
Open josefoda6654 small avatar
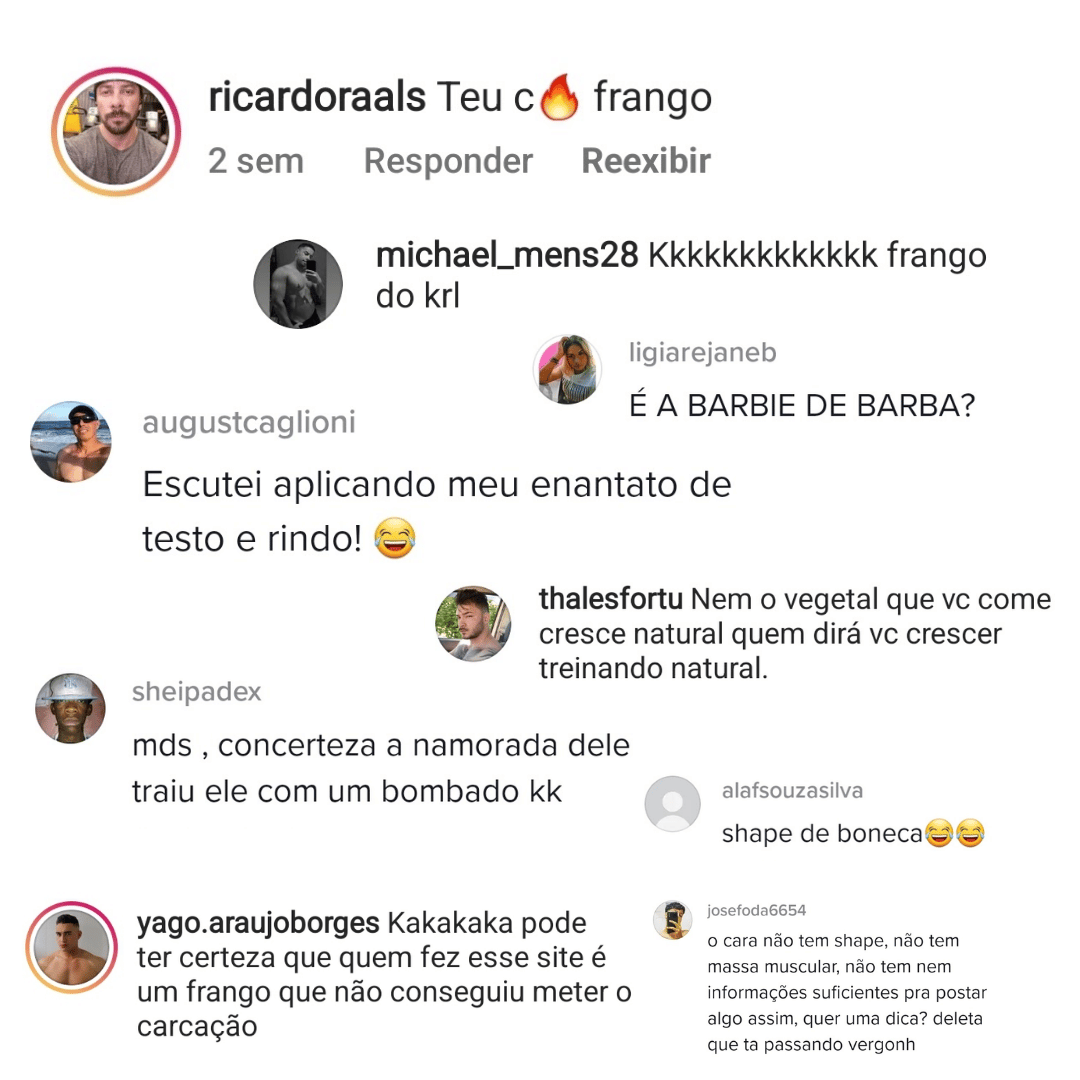tap(672, 920)
